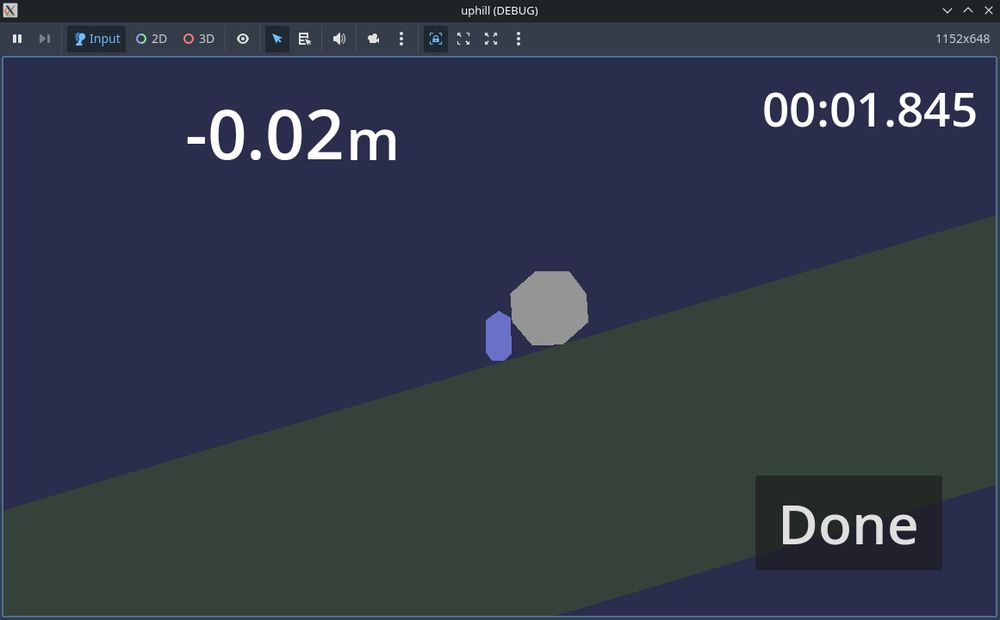
Task: Pause the running game
Action: tap(17, 39)
